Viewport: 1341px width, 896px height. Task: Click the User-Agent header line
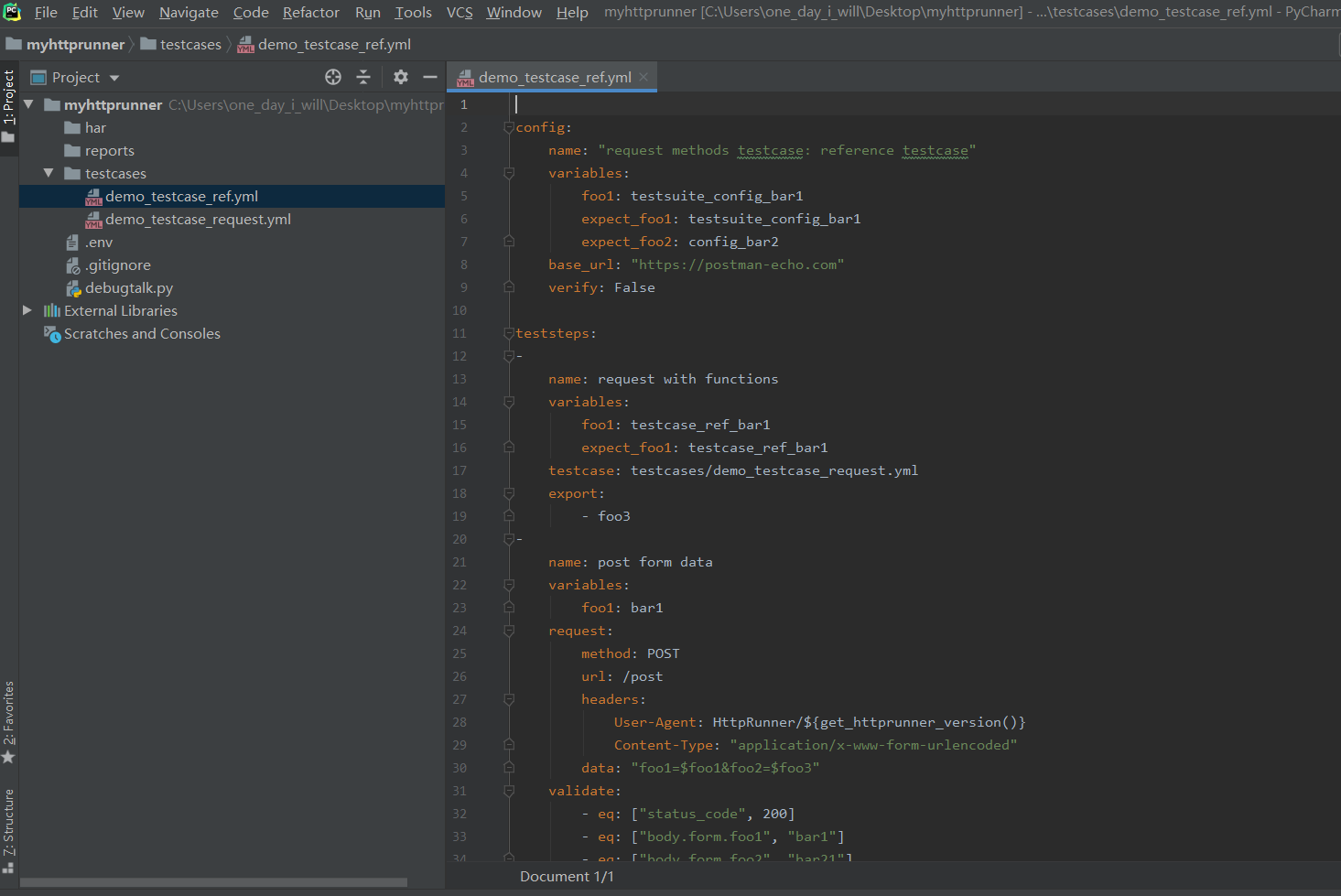click(x=819, y=722)
